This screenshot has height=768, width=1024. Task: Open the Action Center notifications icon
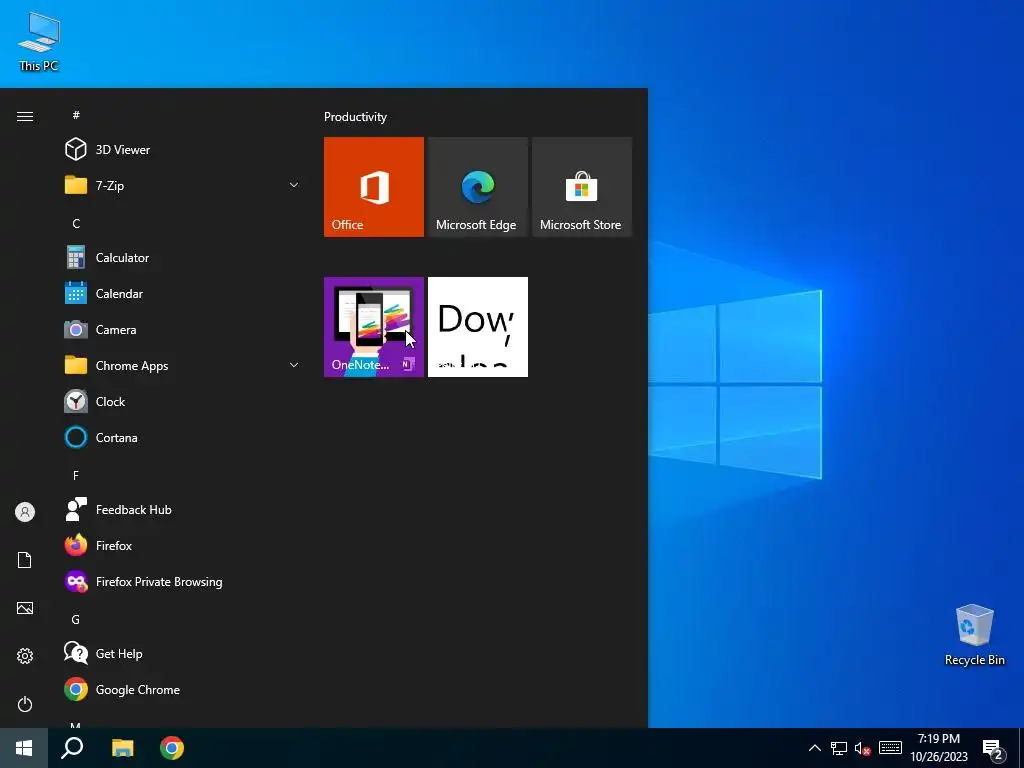993,748
